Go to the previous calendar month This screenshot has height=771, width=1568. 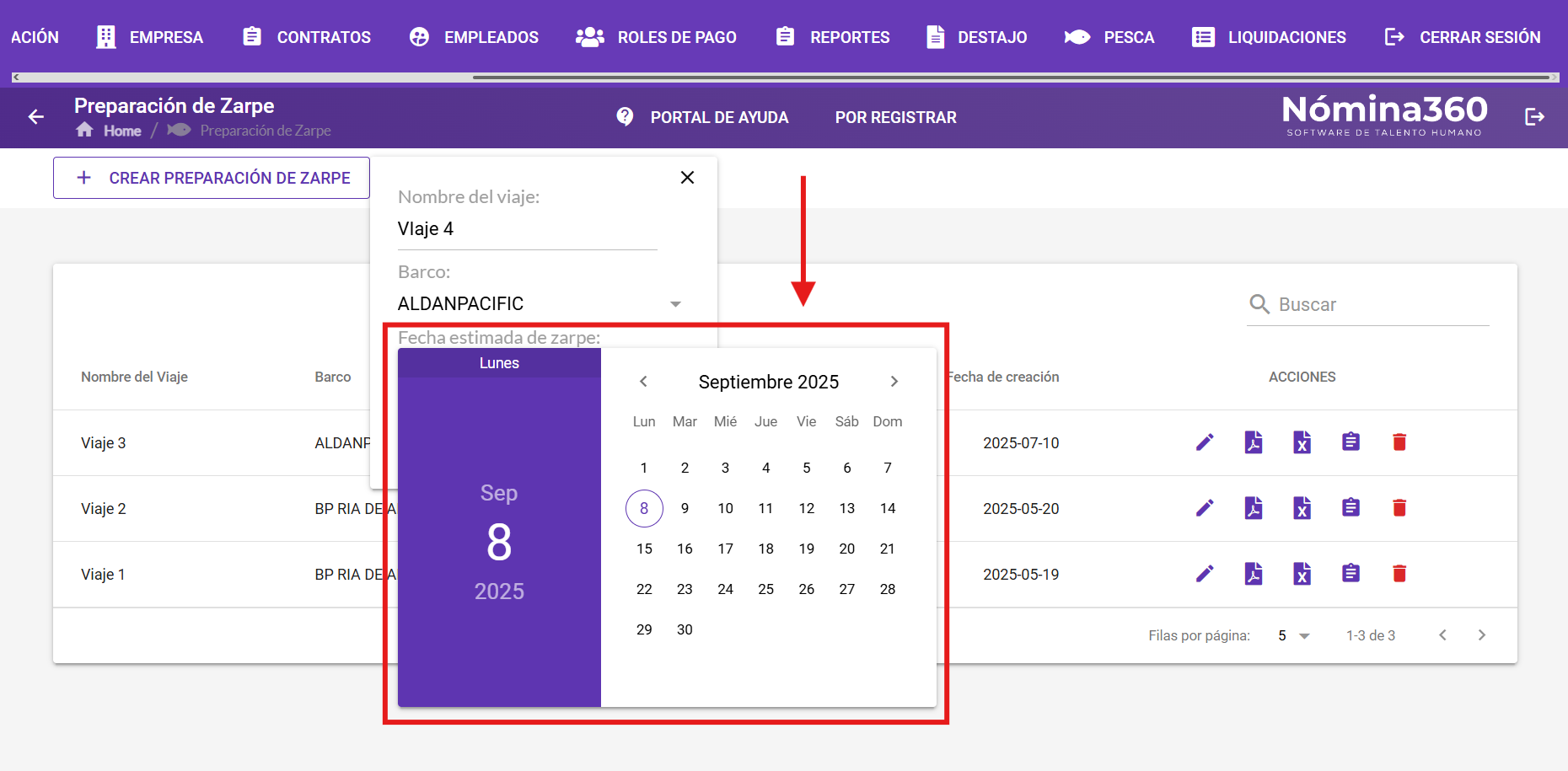[643, 382]
